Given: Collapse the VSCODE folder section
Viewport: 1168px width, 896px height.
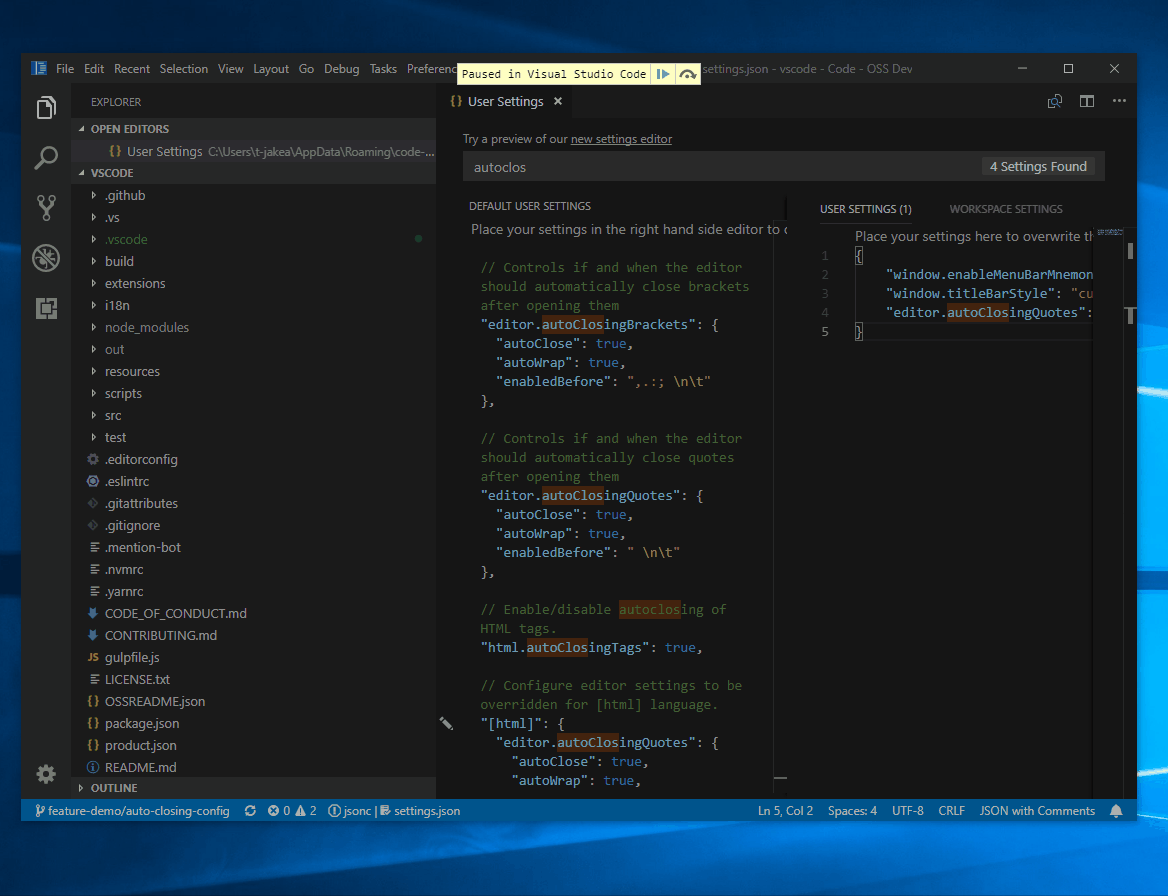Looking at the screenshot, I should pos(253,173).
